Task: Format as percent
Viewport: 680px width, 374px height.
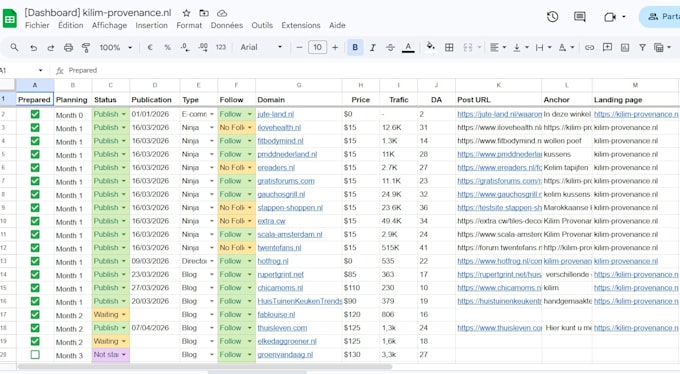Action: (167, 48)
